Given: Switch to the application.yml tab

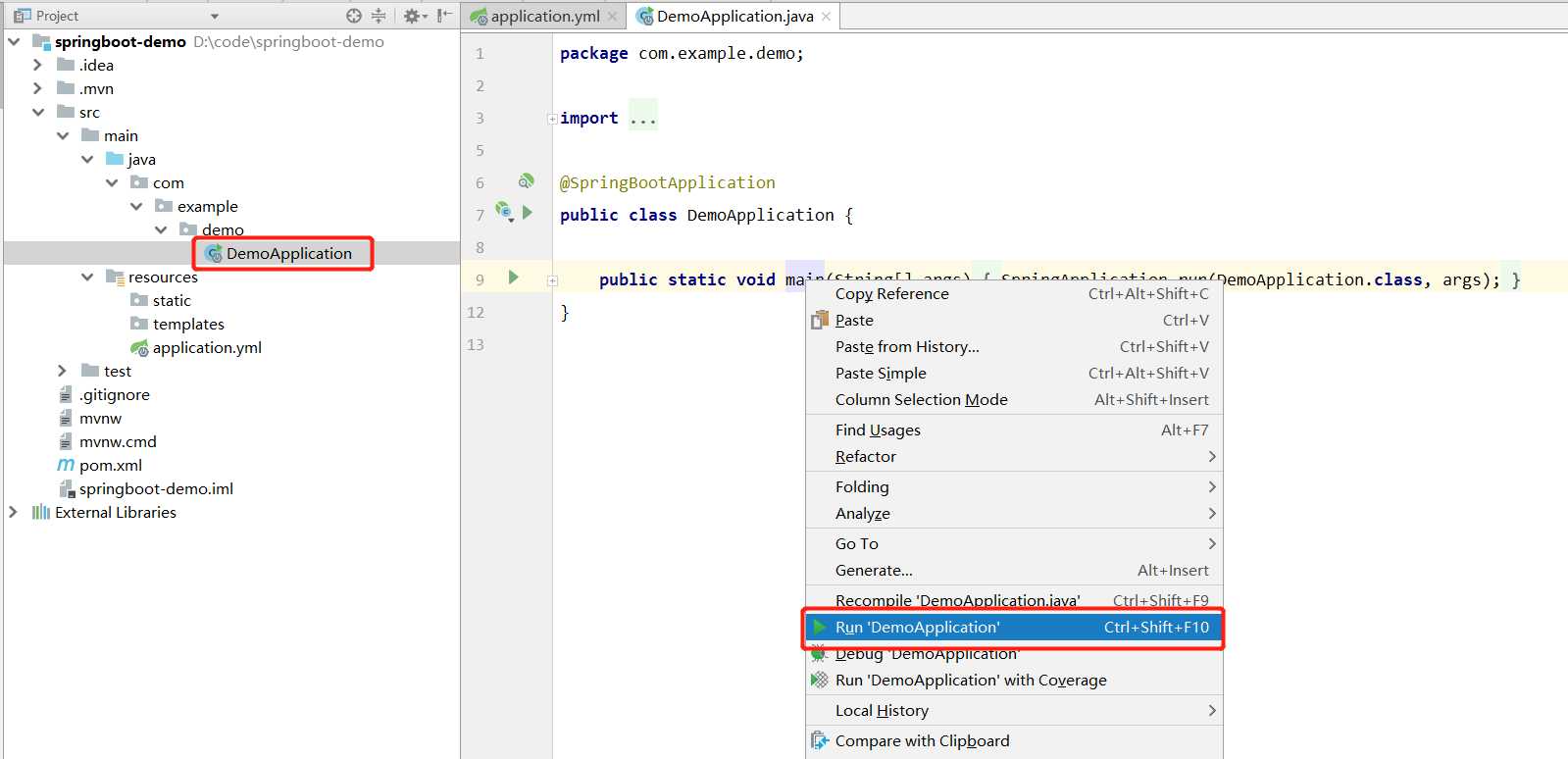Looking at the screenshot, I should (x=545, y=16).
